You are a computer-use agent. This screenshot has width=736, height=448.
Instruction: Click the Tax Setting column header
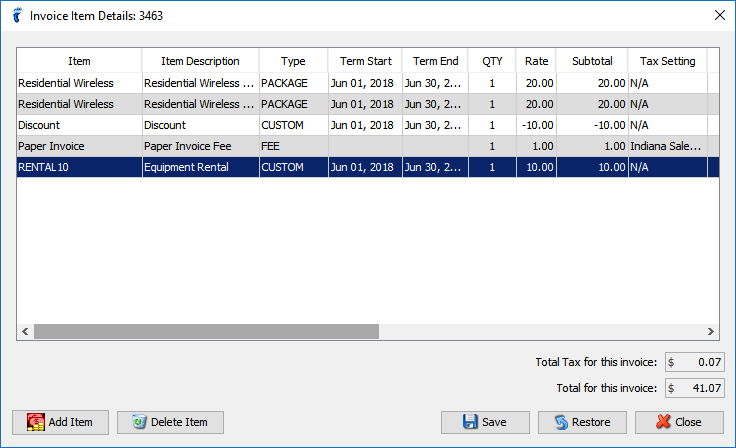point(667,61)
